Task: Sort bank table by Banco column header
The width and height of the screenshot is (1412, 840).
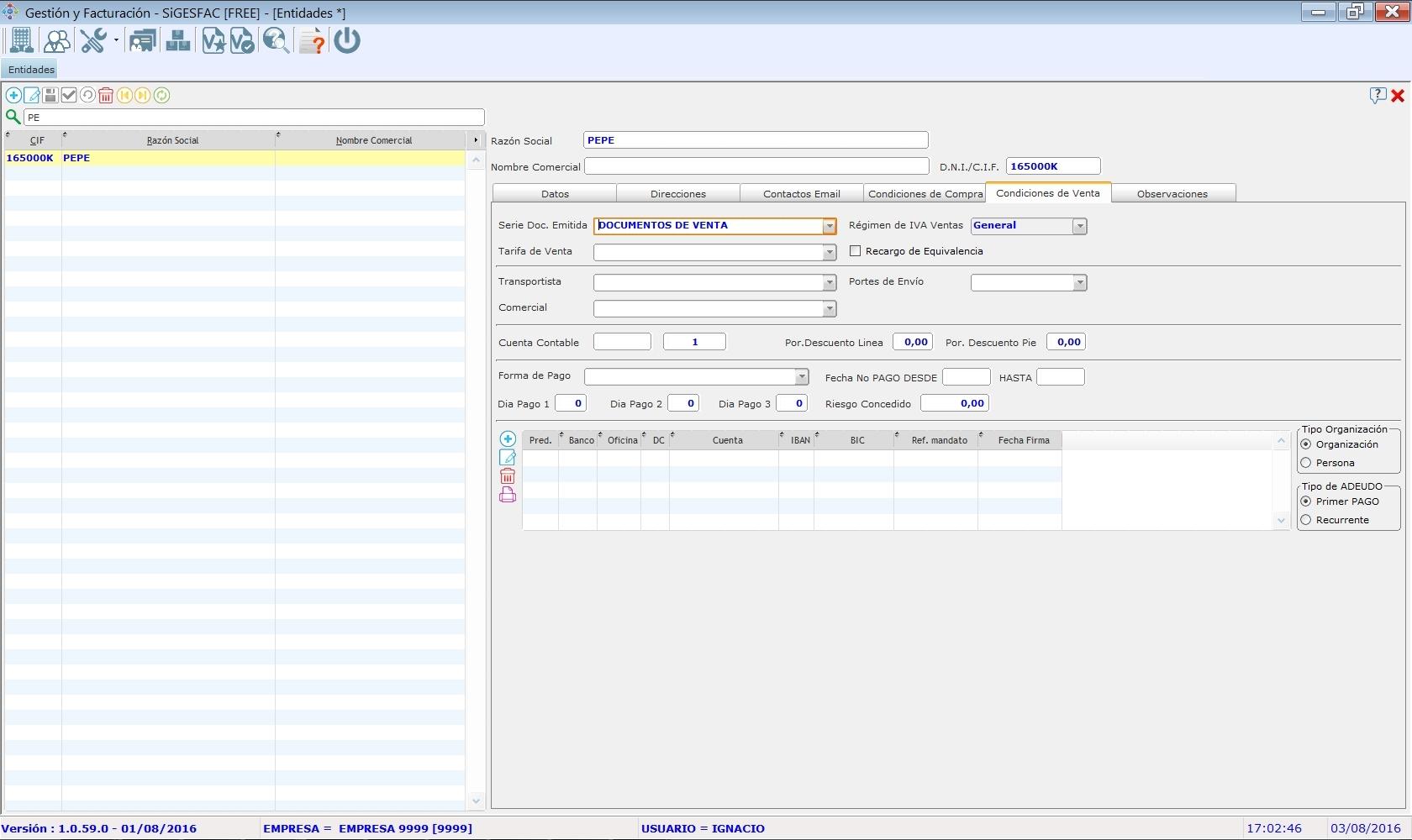Action: point(578,439)
